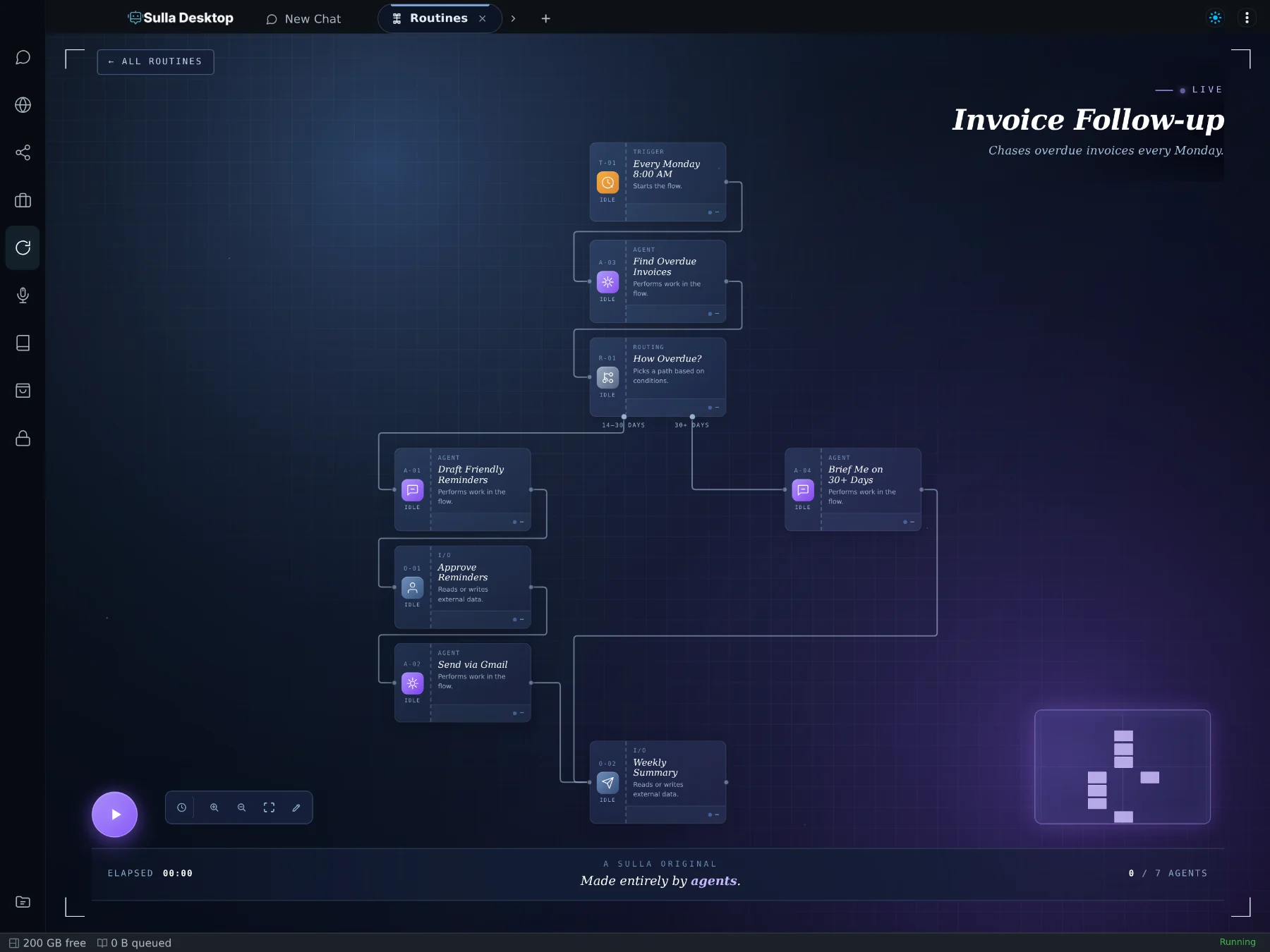Click the share nodes sidebar icon

(23, 152)
